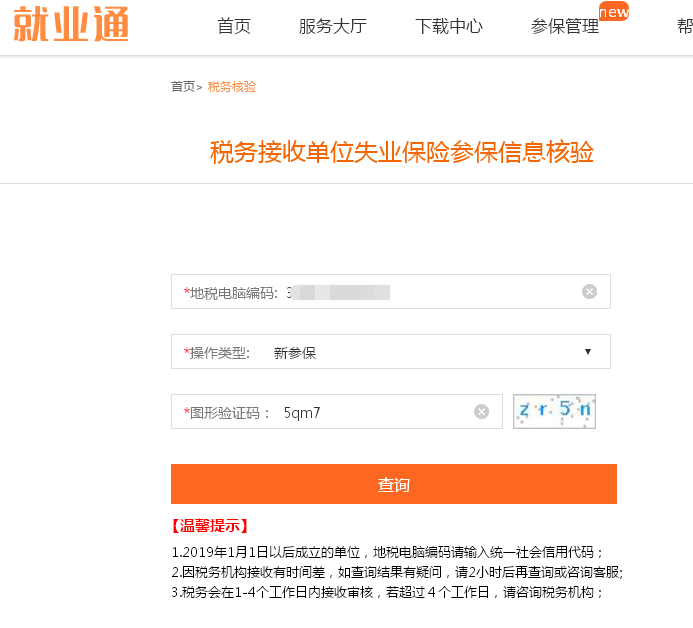693x628 pixels.
Task: Focus the 地税电脑编码 input field
Action: coord(391,292)
